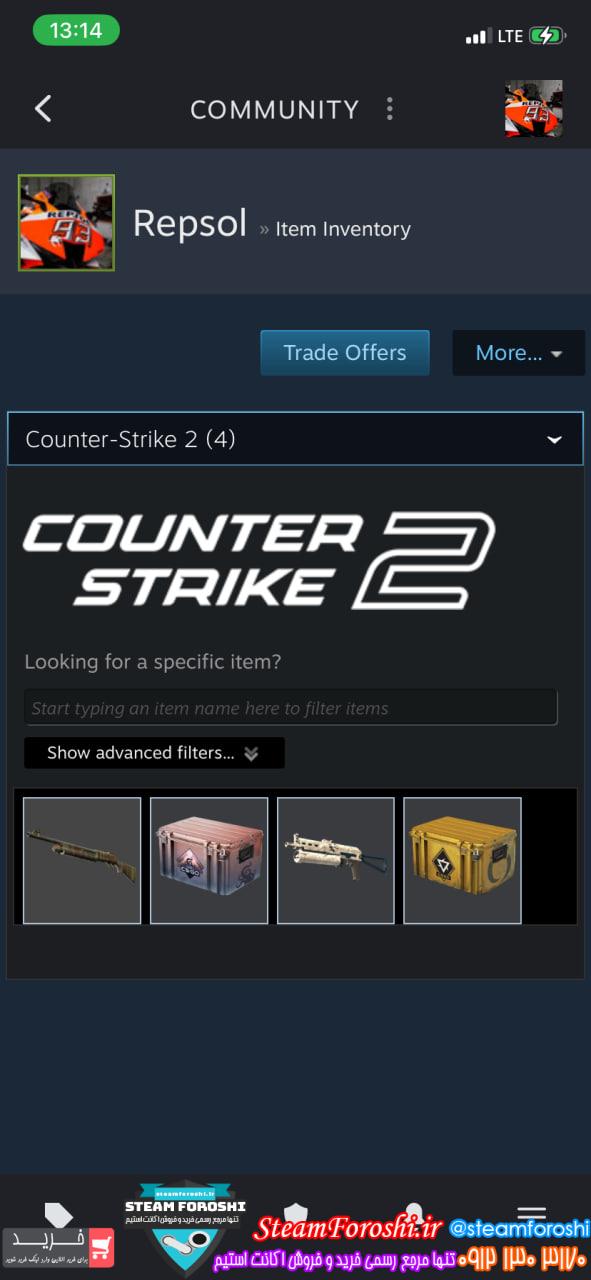
Task: Tap the store tag icon in bottom bar
Action: (59, 1215)
